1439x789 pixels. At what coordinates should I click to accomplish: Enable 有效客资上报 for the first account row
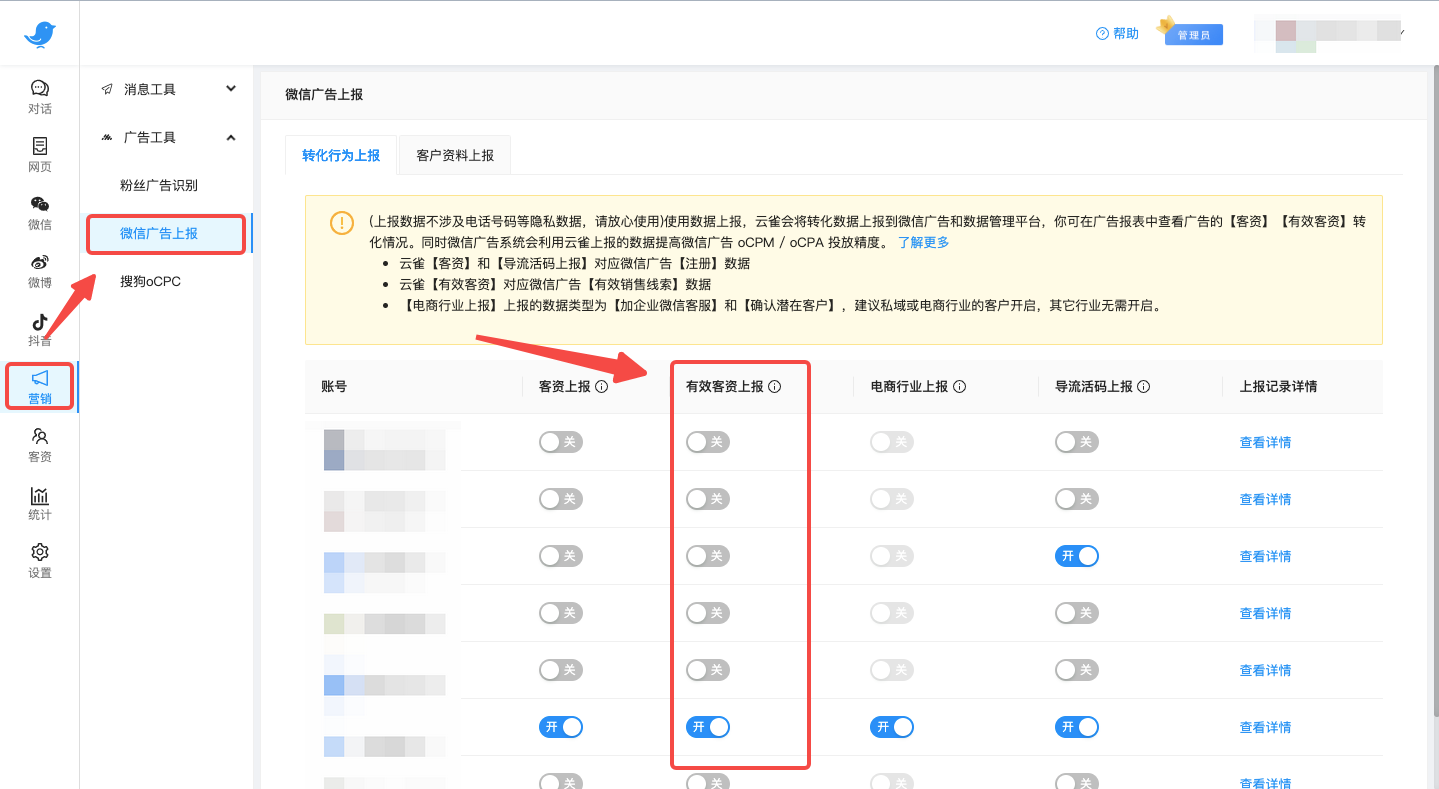[708, 442]
